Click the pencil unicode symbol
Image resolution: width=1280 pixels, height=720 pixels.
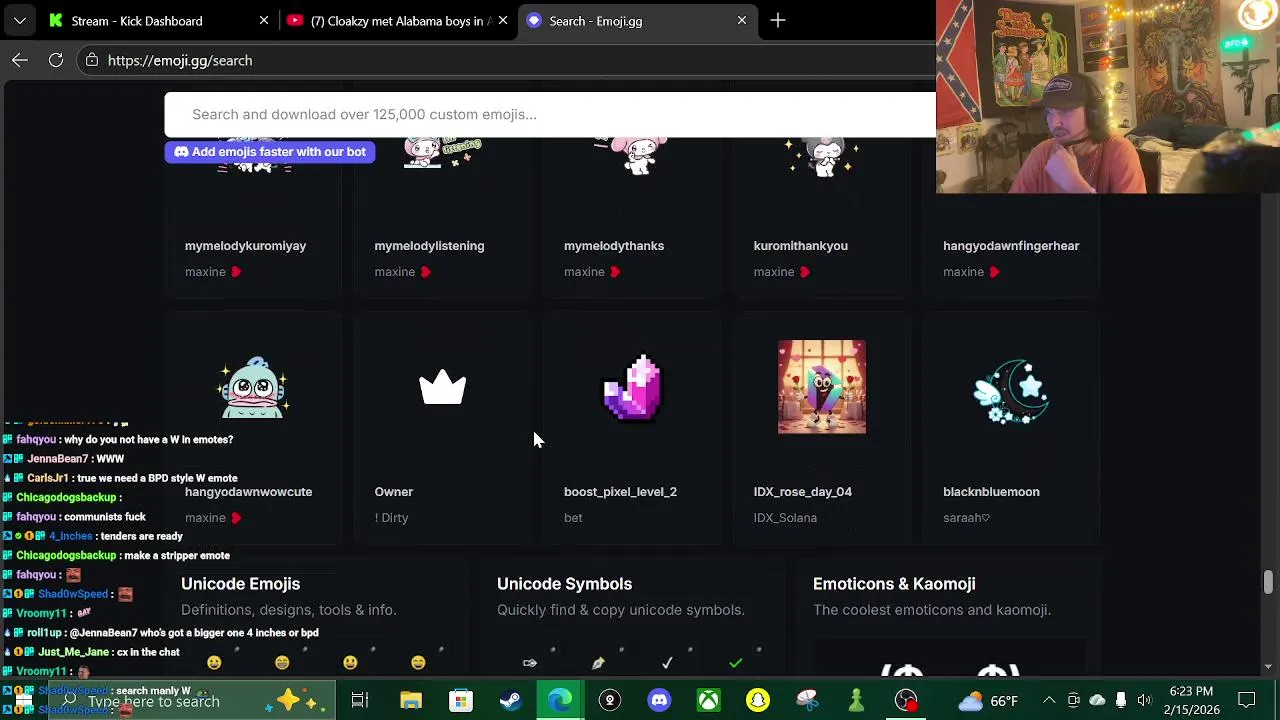598,662
